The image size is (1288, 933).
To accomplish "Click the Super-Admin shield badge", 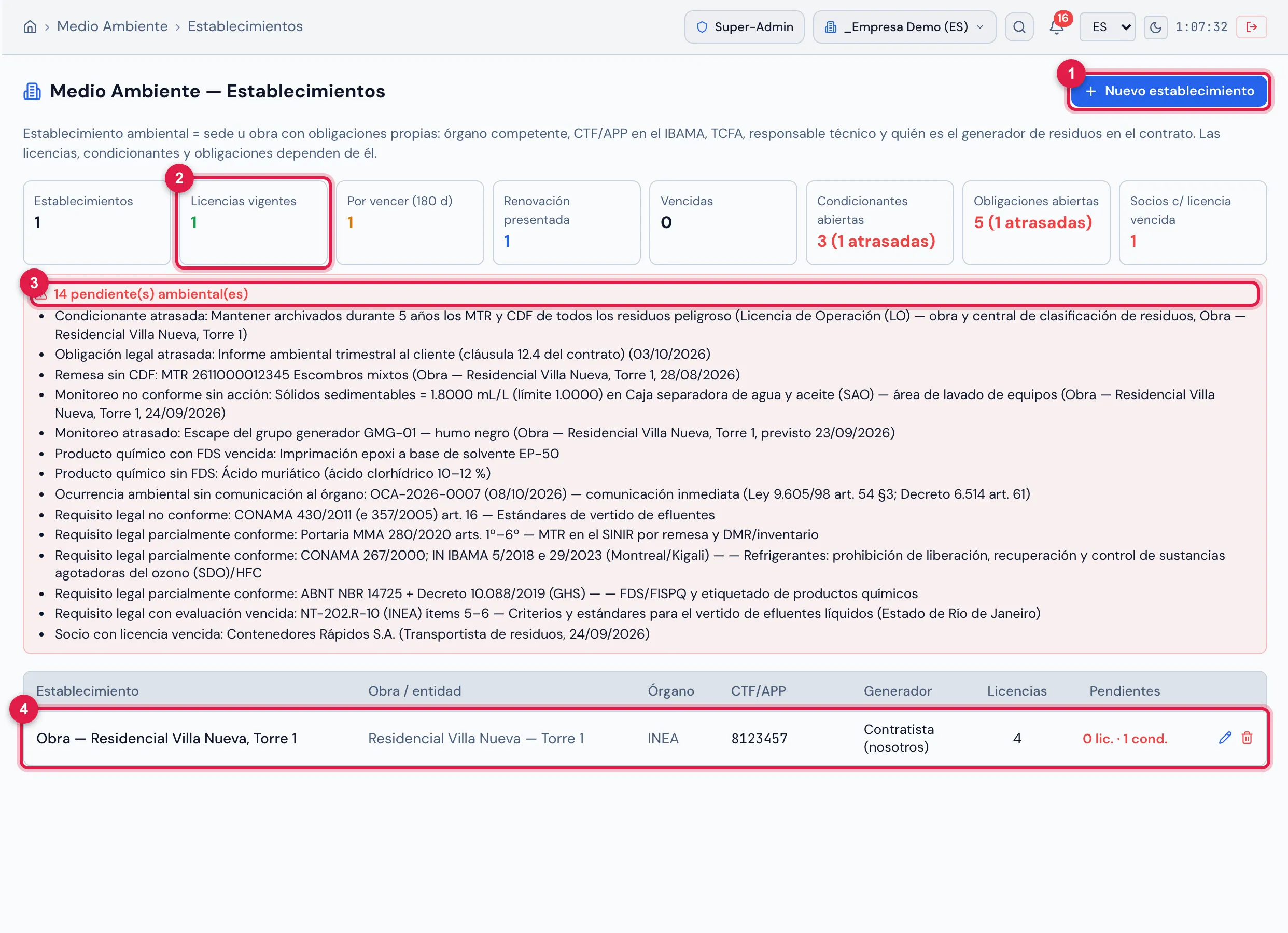I will coord(744,26).
